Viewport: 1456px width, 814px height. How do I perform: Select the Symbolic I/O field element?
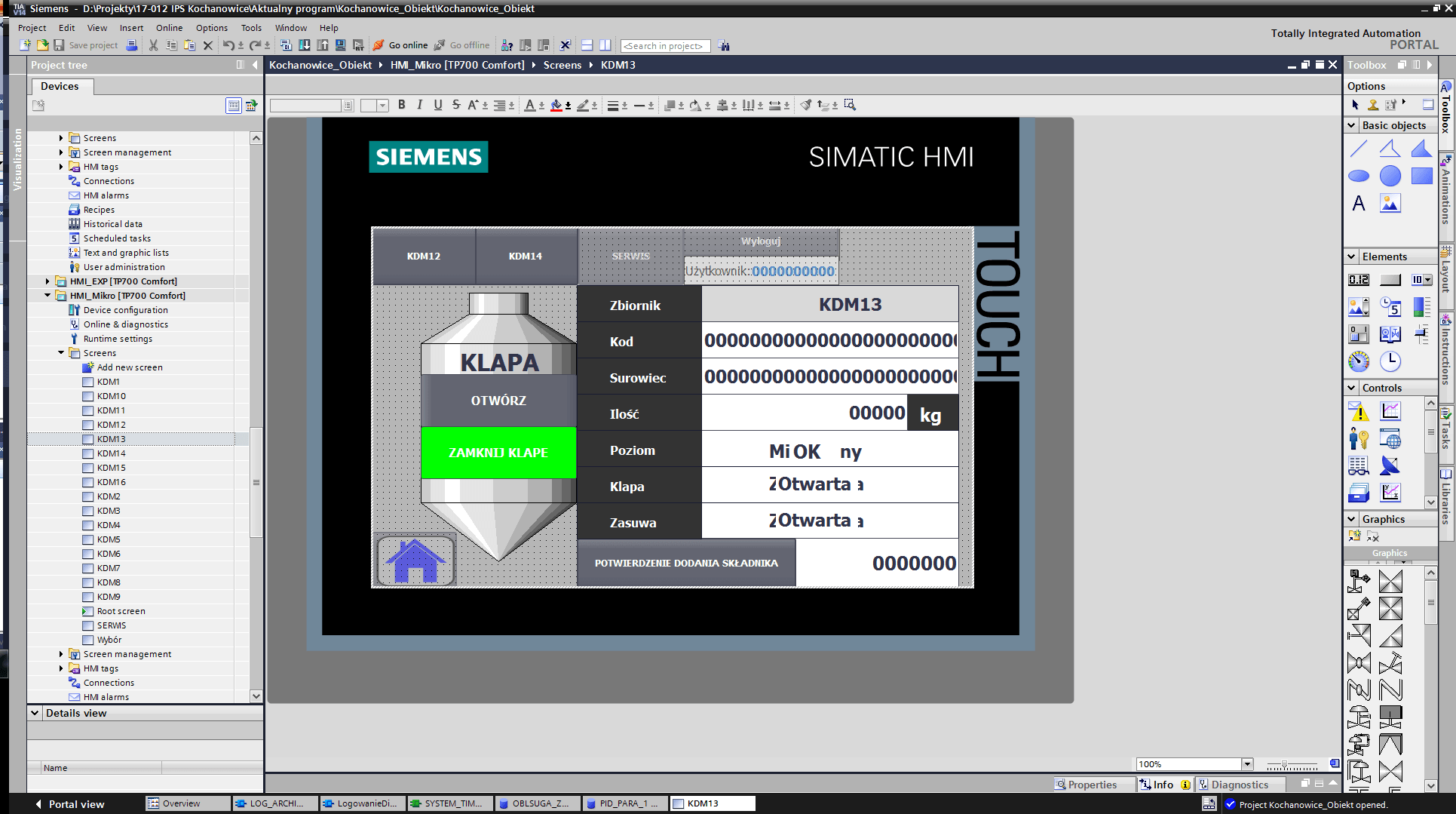(1421, 280)
